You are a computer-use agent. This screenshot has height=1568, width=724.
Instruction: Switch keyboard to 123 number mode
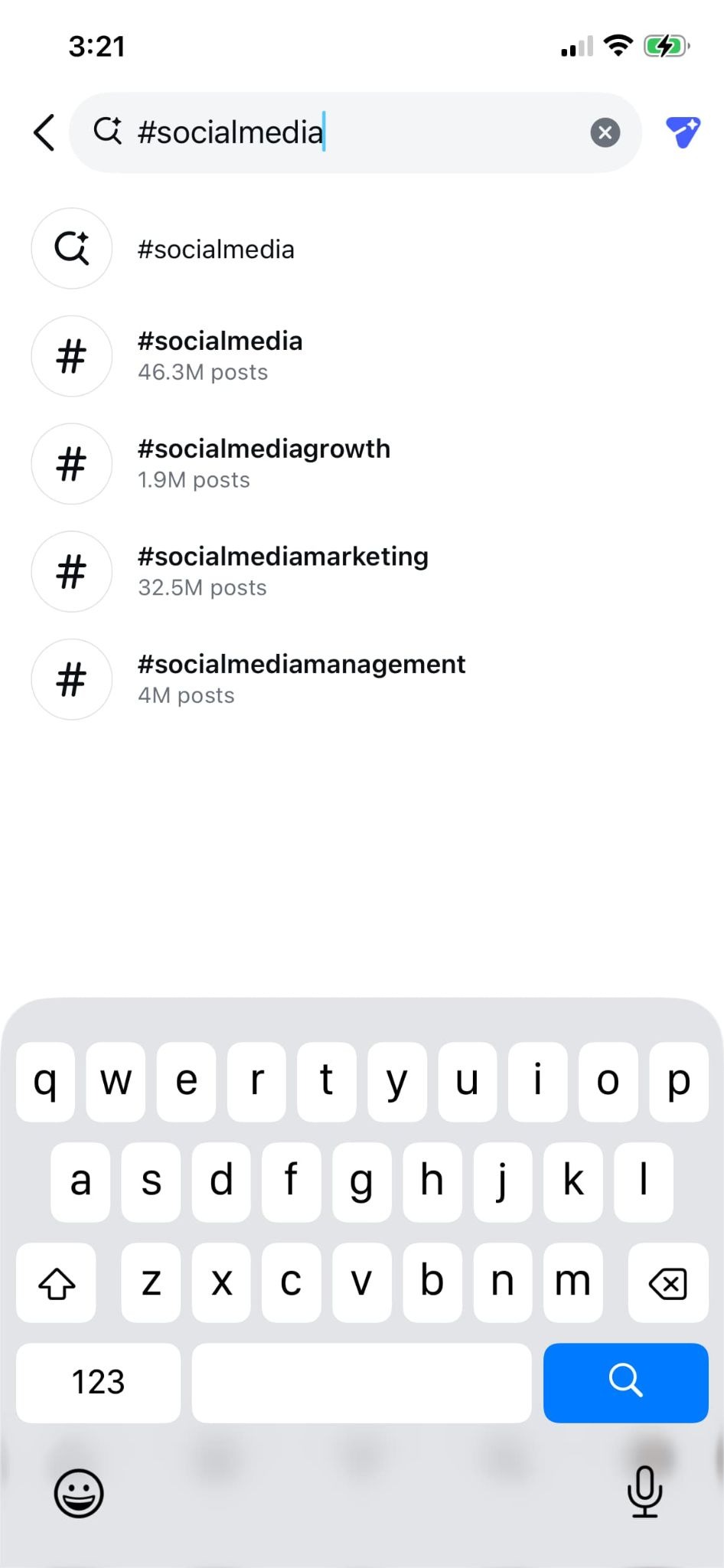click(x=98, y=1383)
